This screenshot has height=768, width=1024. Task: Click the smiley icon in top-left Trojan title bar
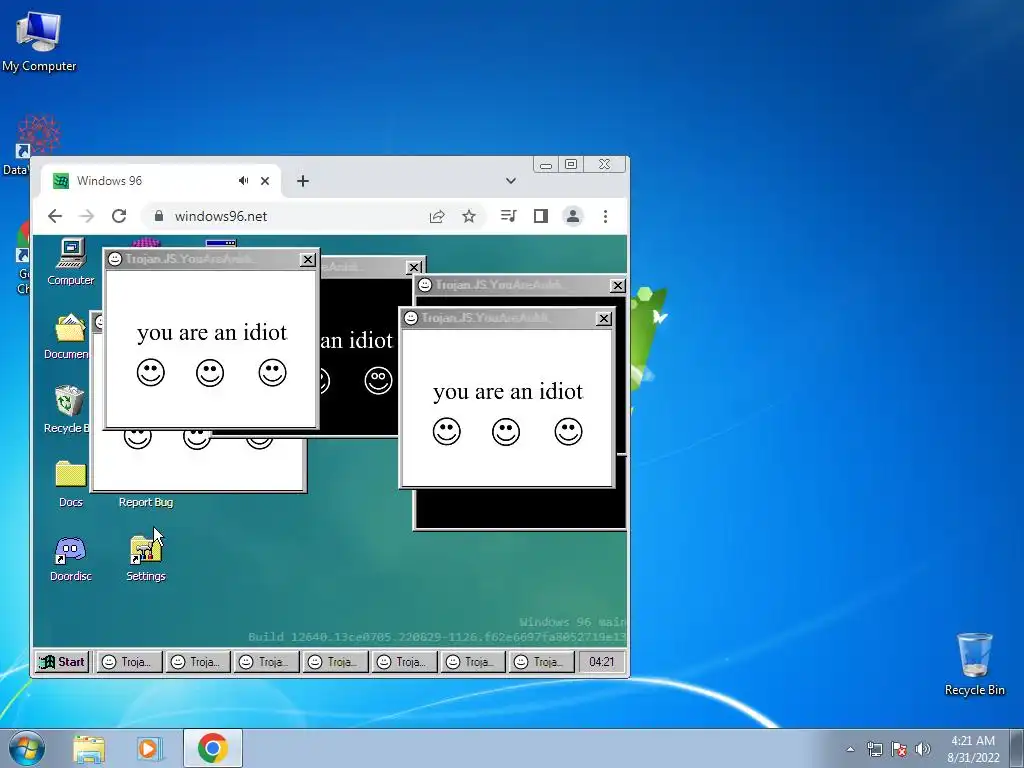pos(115,259)
